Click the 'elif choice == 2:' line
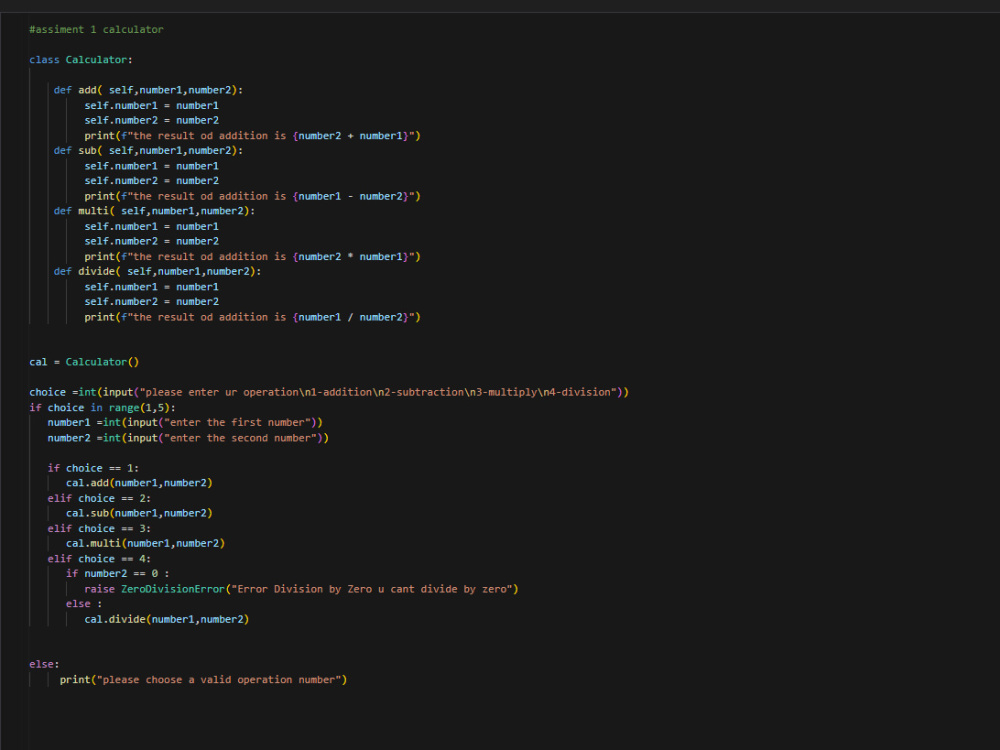The image size is (1000, 750). click(99, 498)
